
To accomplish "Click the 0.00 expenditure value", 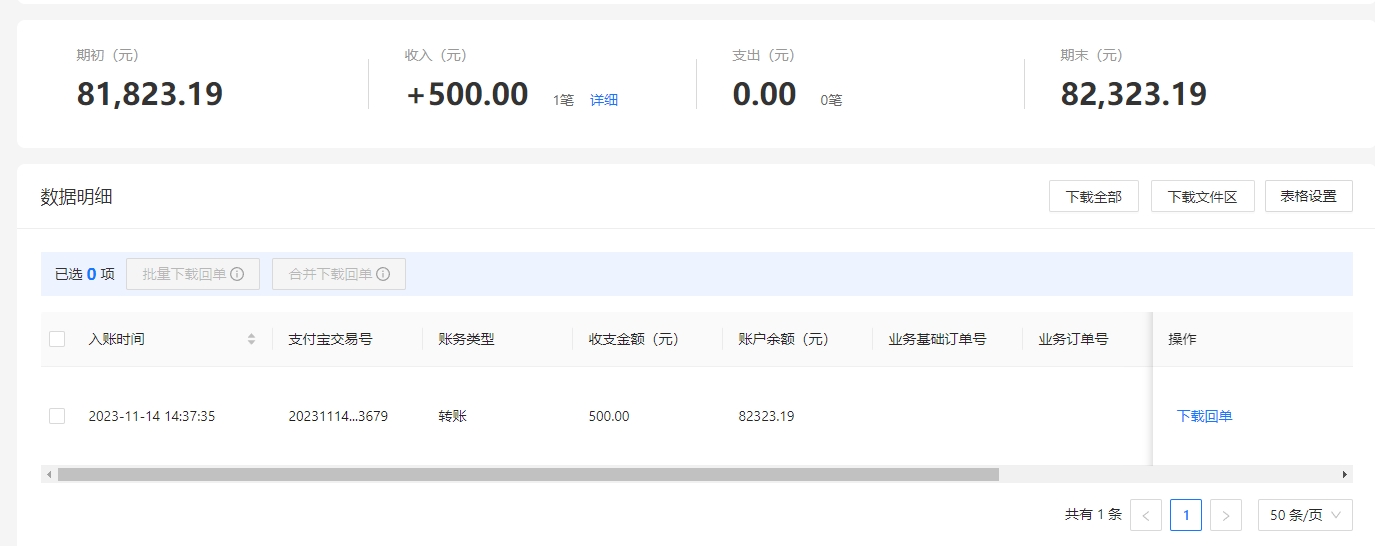I will [764, 94].
